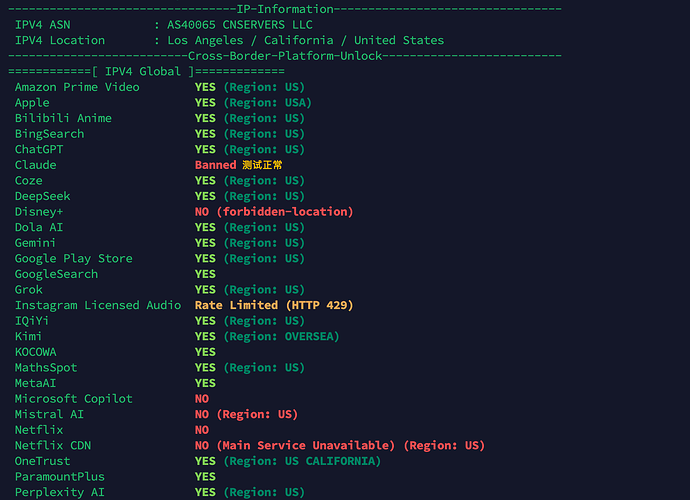Click the 'Cross-Border-Platform-Unlock' header text

click(x=285, y=56)
